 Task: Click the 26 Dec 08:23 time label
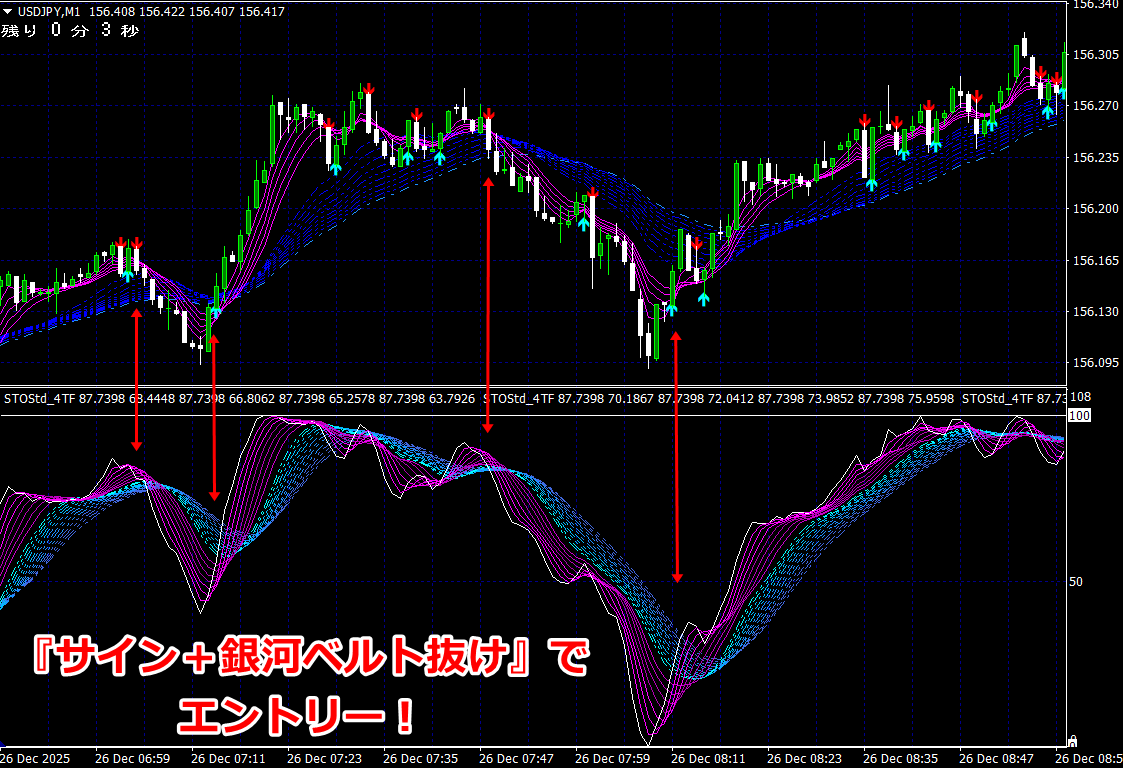pyautogui.click(x=804, y=758)
